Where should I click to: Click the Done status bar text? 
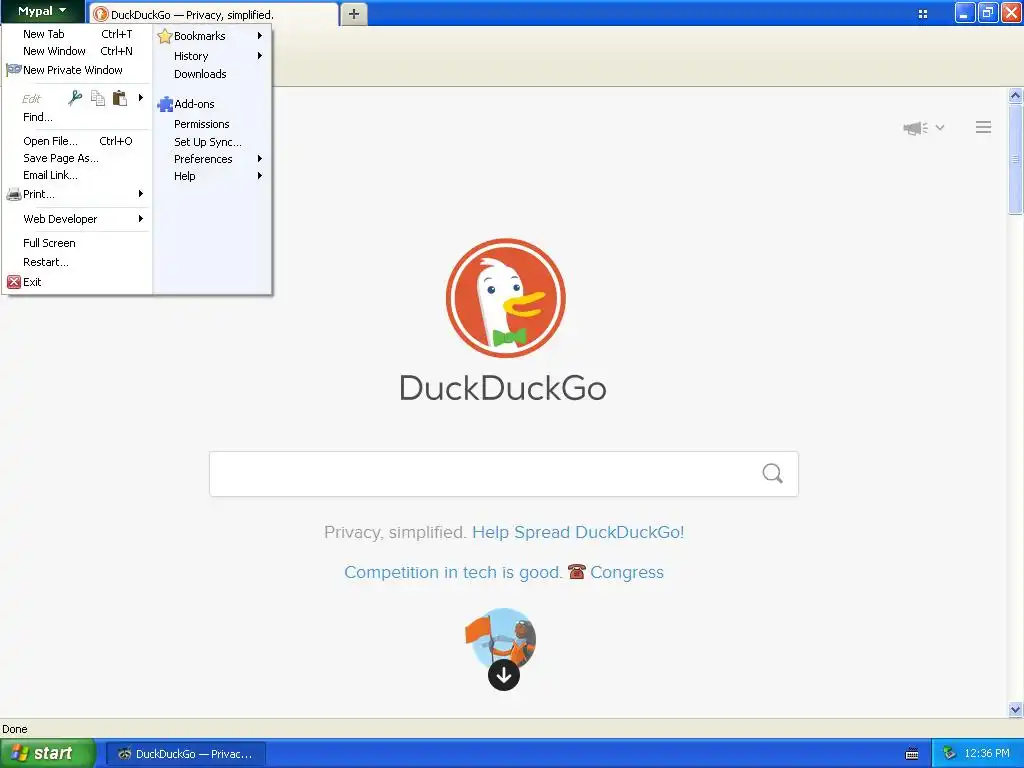[14, 729]
